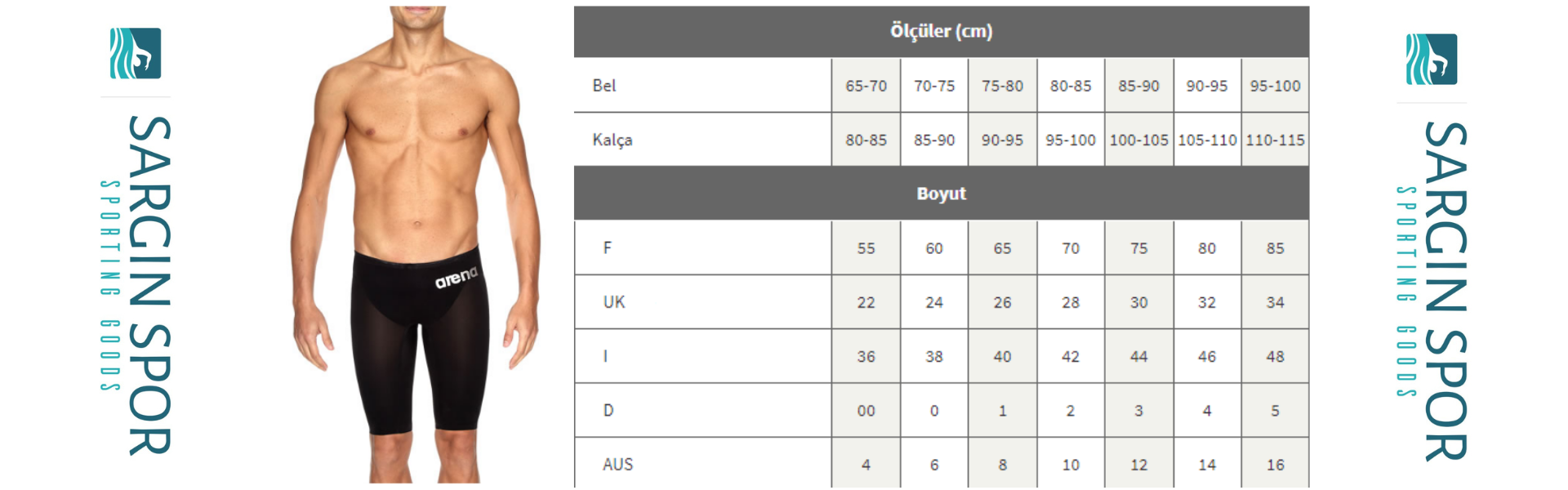This screenshot has height=490, width=1568.
Task: Select Kalça value 110-115 cell
Action: click(1275, 140)
